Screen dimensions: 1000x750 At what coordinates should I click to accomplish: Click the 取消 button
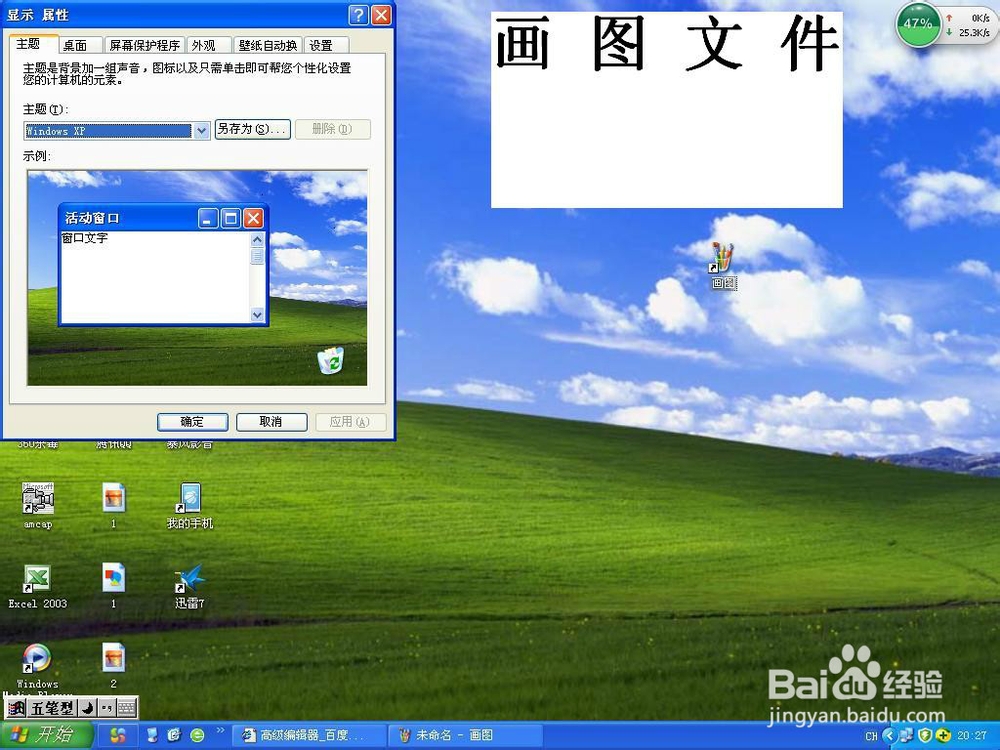tap(272, 422)
